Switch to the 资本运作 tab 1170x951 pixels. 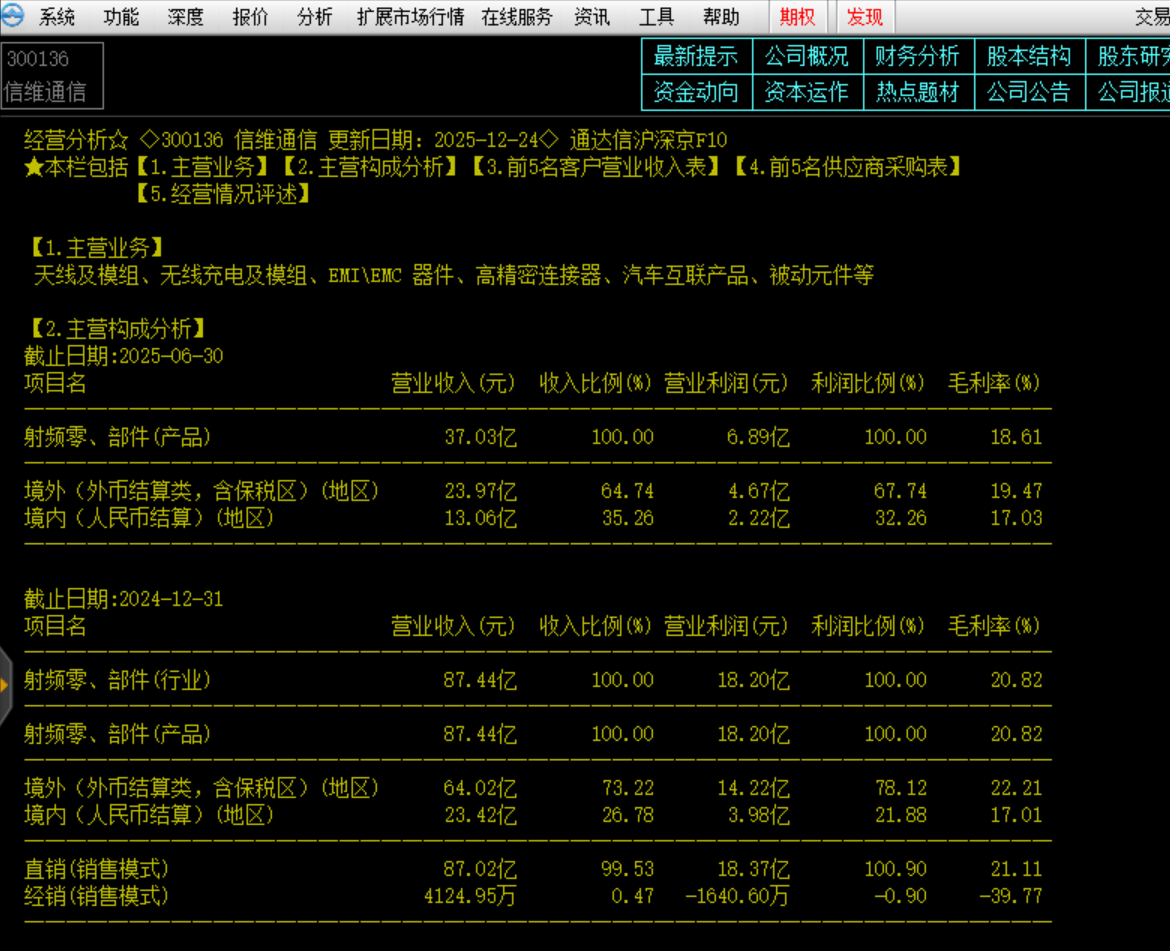[807, 92]
